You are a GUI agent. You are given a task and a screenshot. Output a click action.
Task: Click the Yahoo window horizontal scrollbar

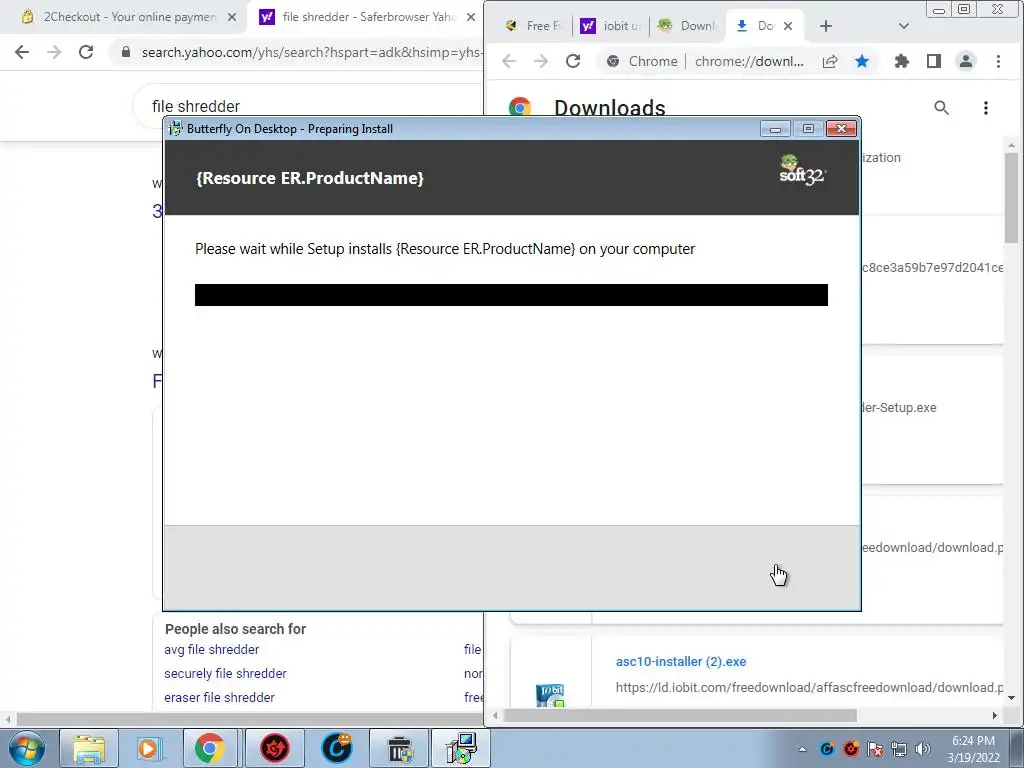[248, 720]
